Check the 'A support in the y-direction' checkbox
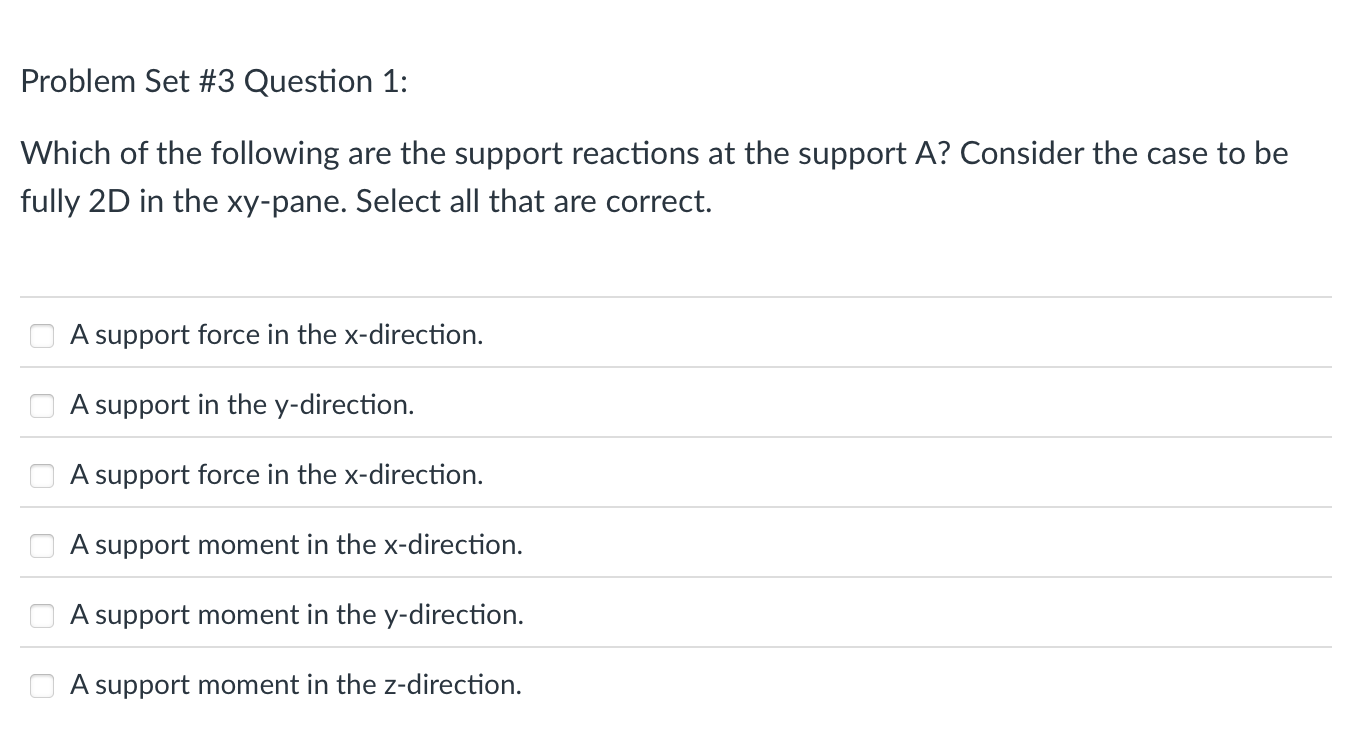 tap(41, 406)
